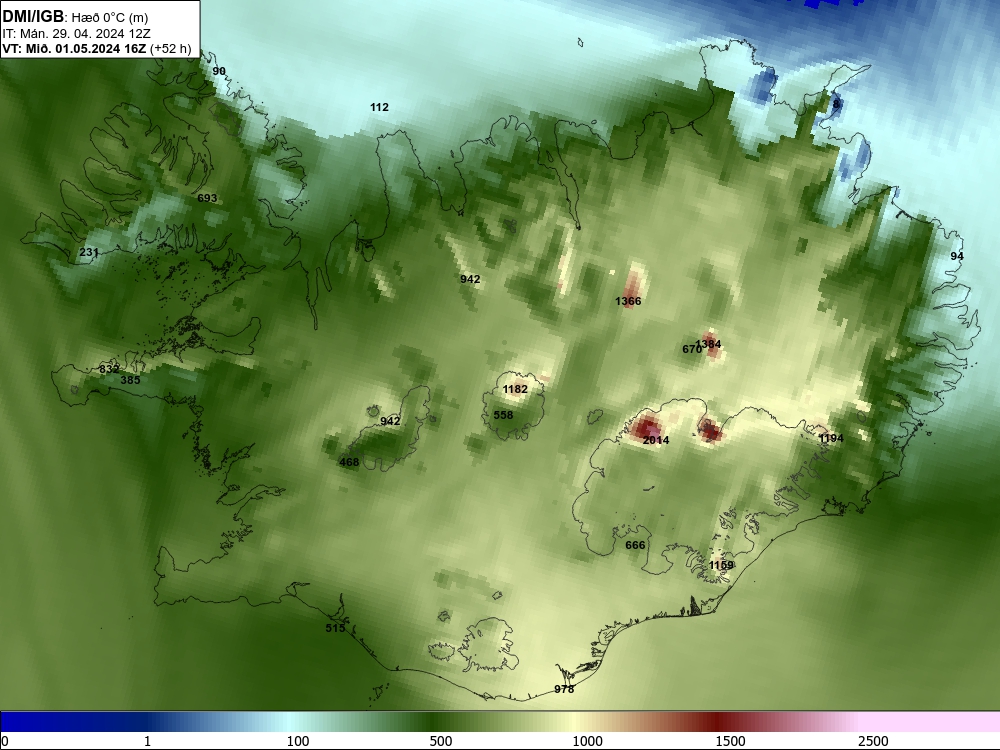The width and height of the screenshot is (1000, 750).
Task: Click the 'VT: Mið. 01.05.2024 16Z' line
Action: pyautogui.click(x=74, y=48)
